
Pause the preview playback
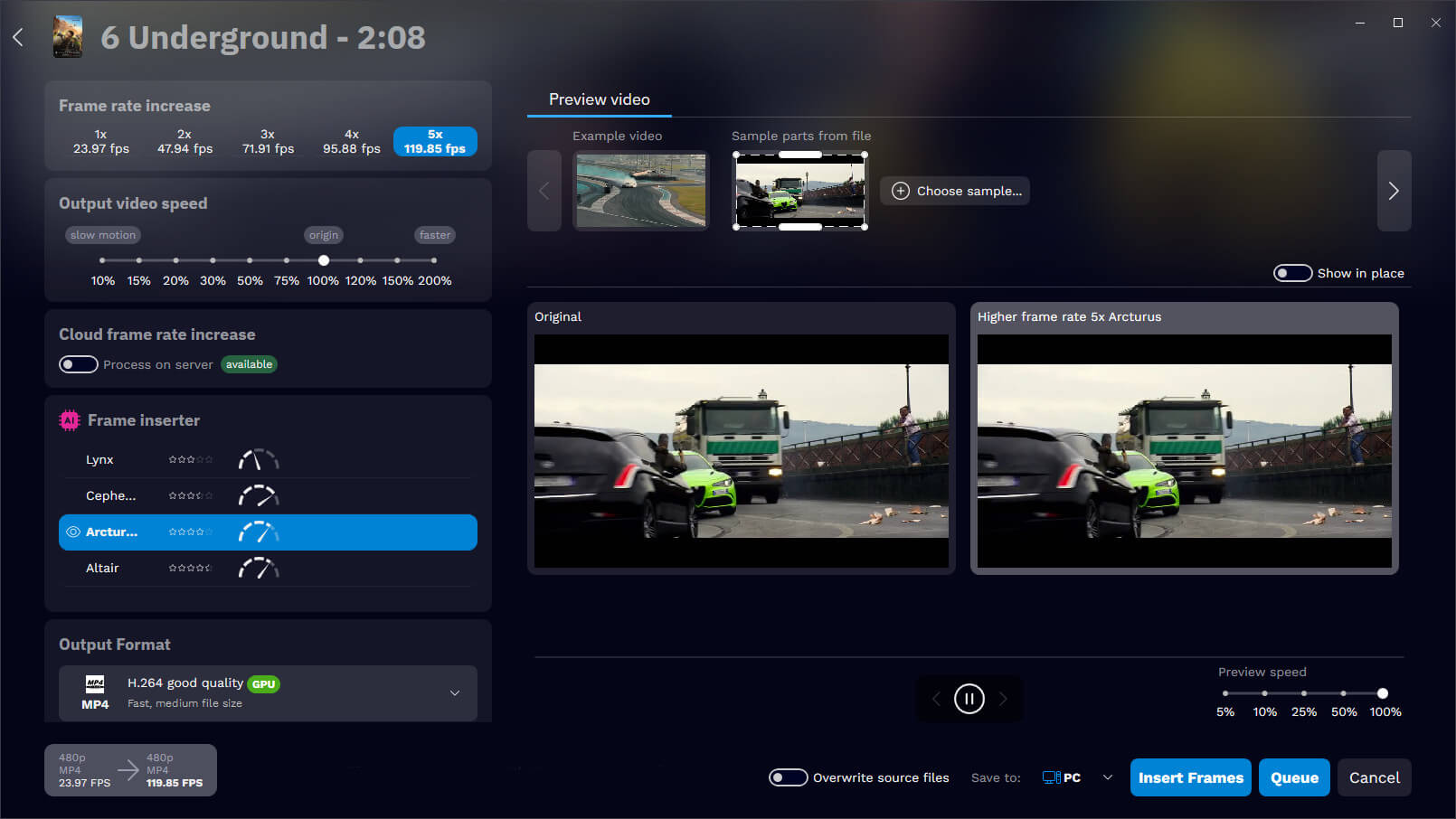tap(969, 698)
